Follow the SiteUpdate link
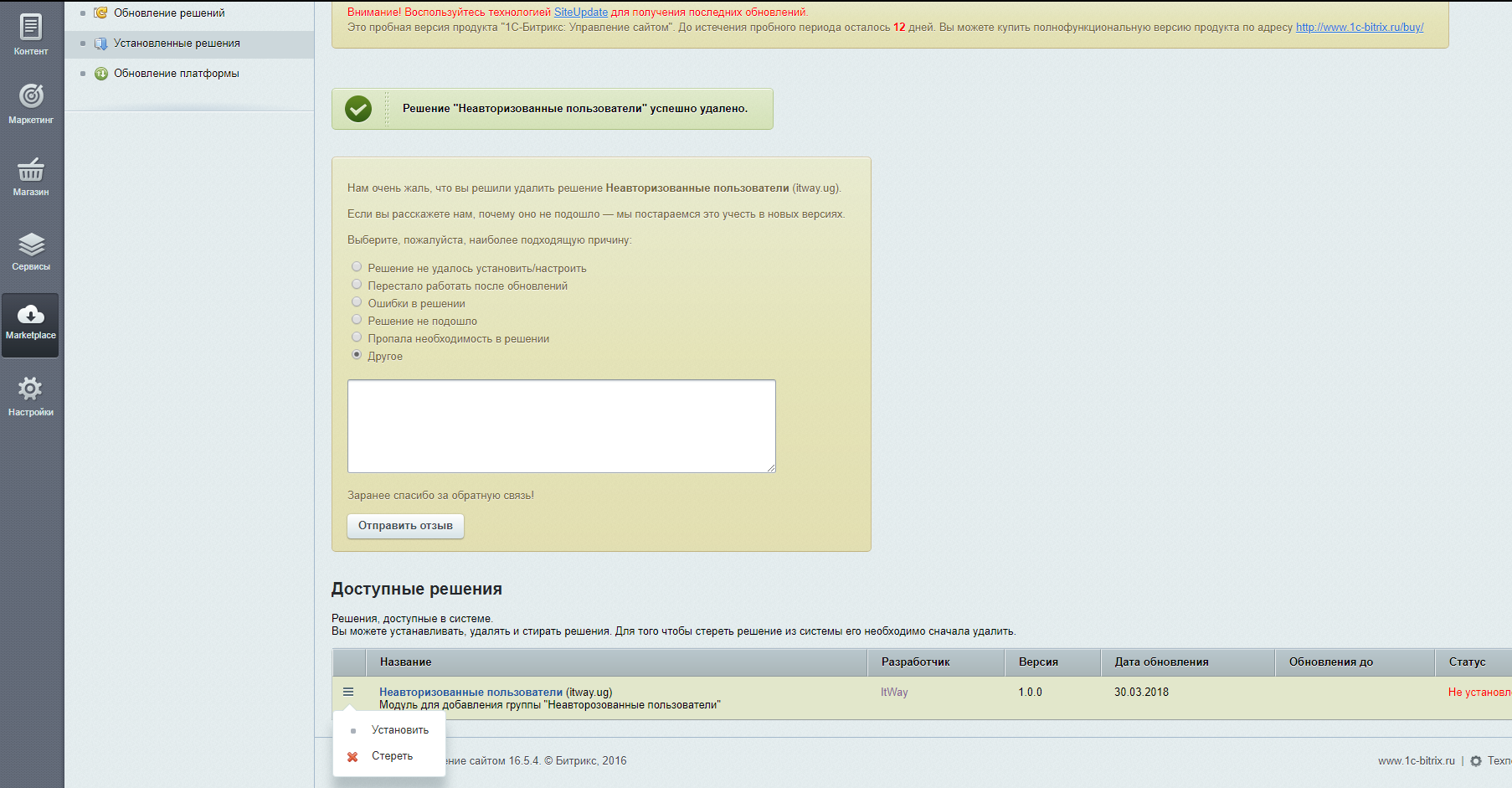The image size is (1512, 788). (x=581, y=13)
